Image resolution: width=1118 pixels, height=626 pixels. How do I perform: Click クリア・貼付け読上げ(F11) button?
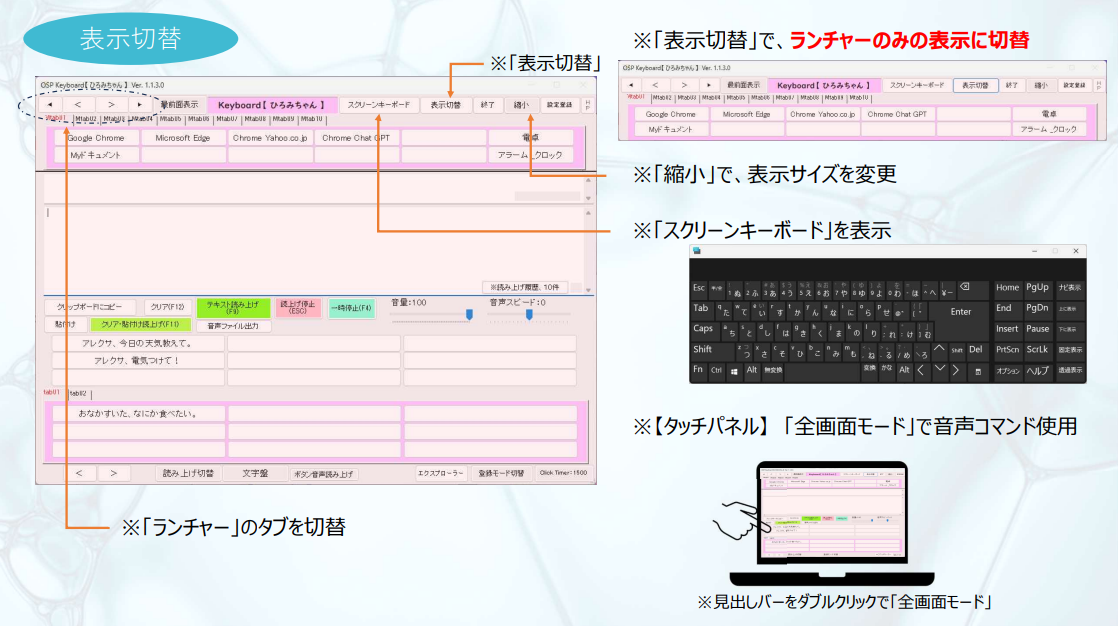(x=140, y=324)
